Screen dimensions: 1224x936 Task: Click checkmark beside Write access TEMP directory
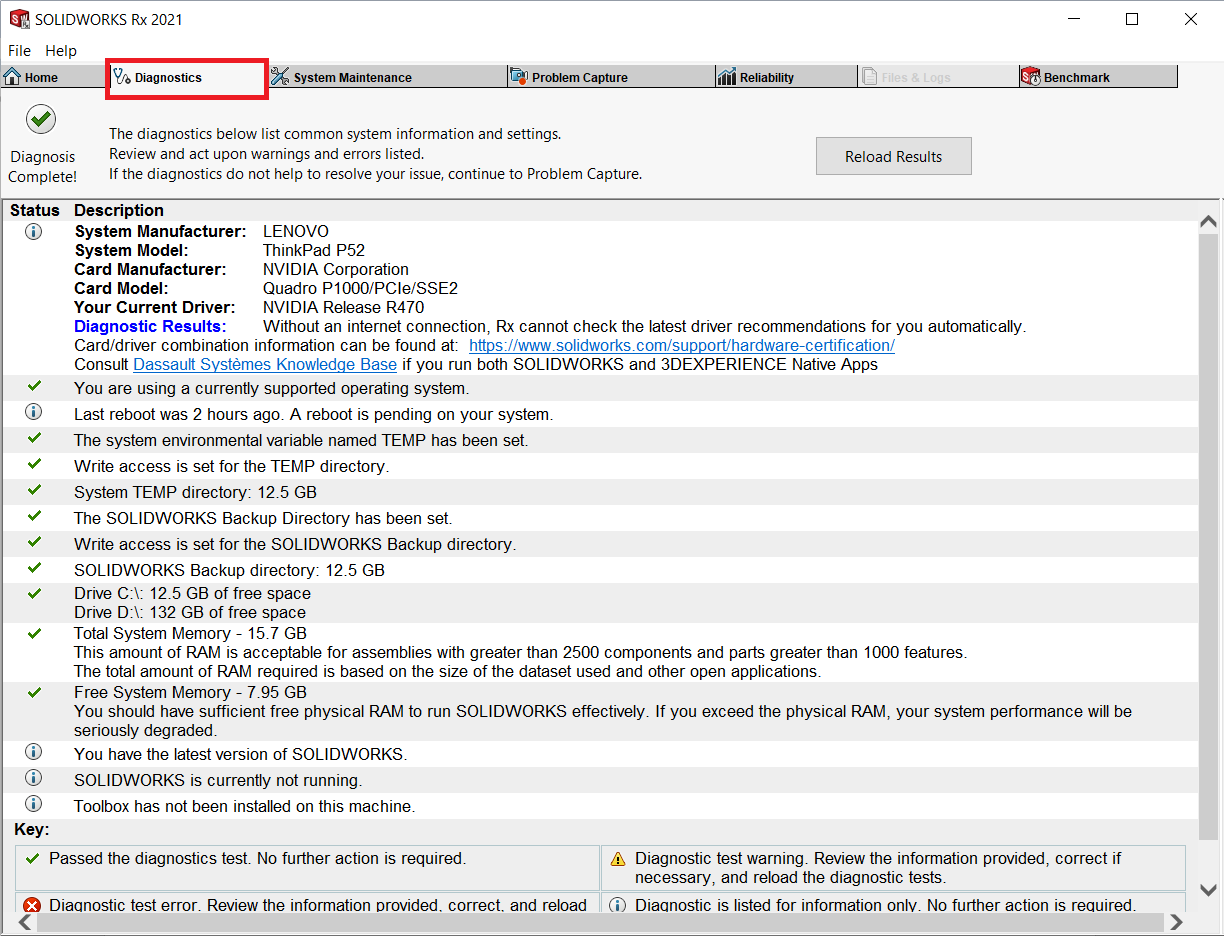pos(34,465)
